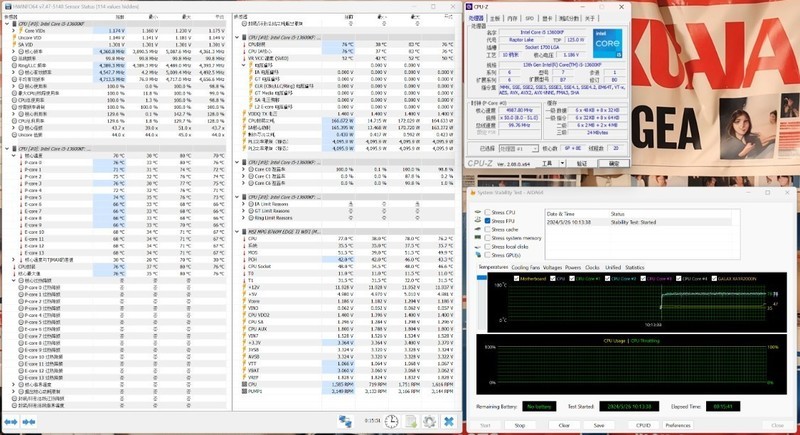Open the Cooling Fans tab in AIDA64
This screenshot has height=435, width=800.
click(x=525, y=268)
